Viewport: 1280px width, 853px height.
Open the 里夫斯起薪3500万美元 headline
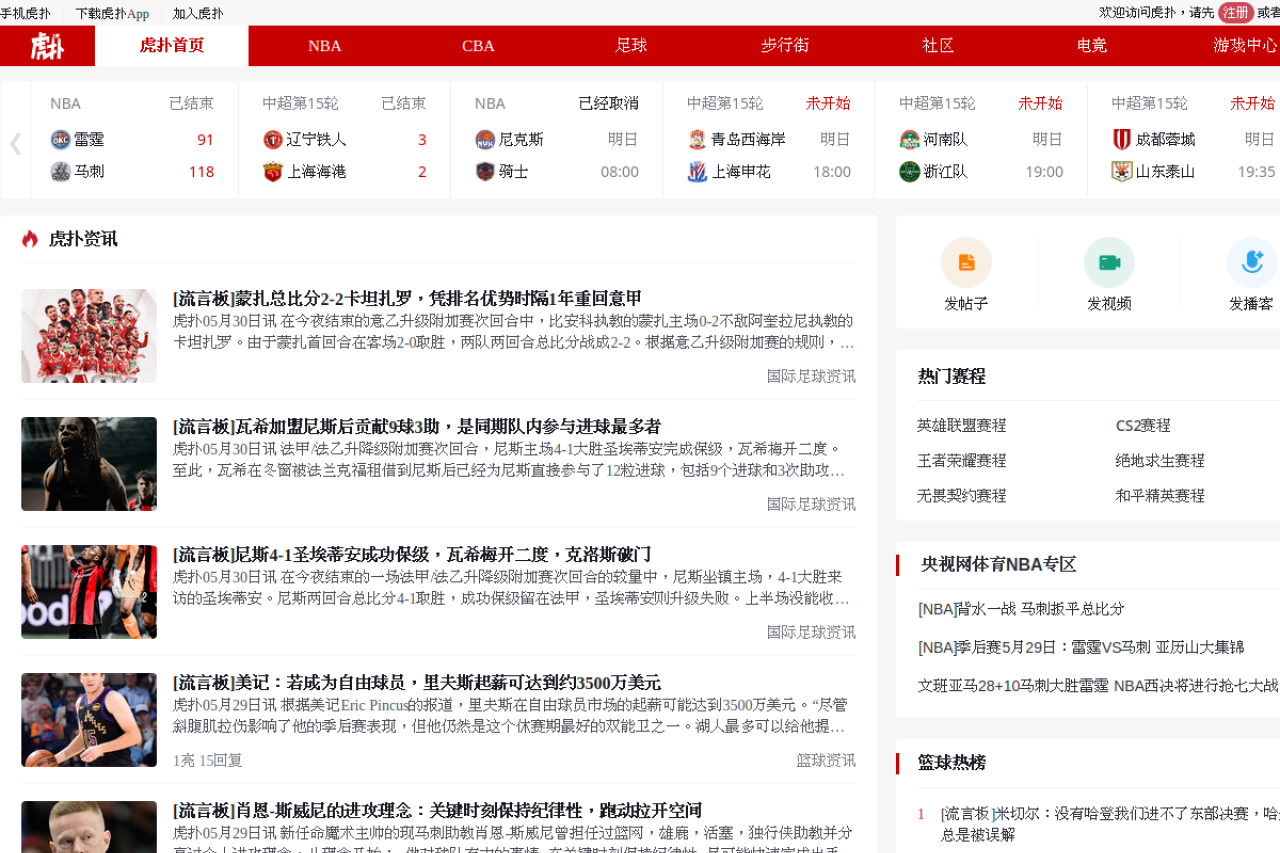tap(417, 683)
